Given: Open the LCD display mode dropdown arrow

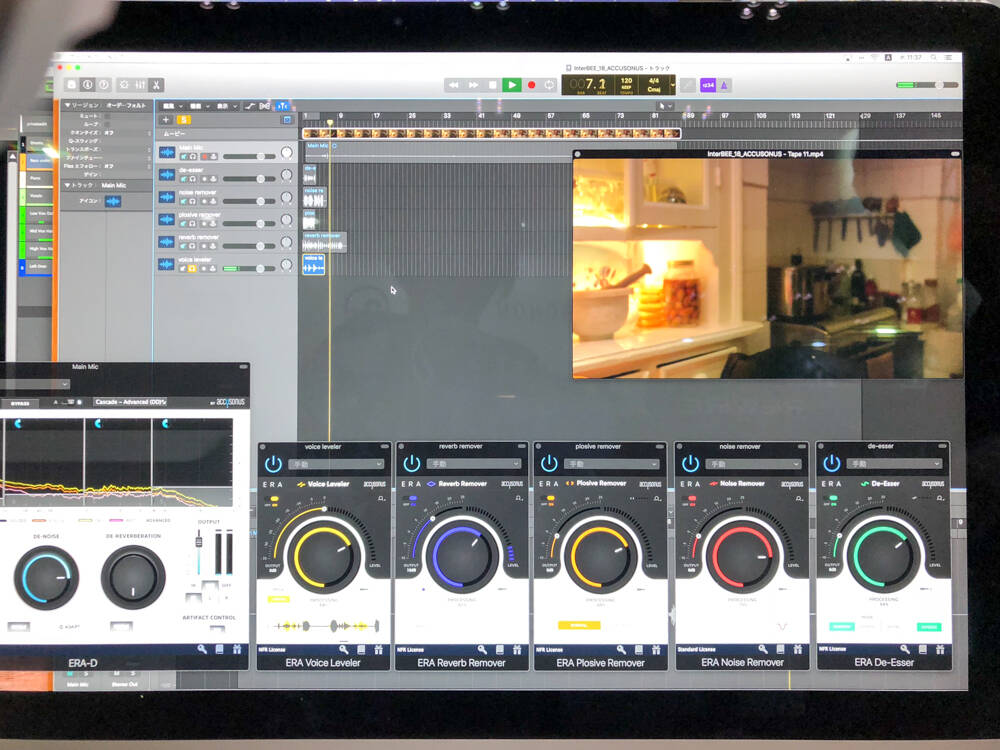Looking at the screenshot, I should (672, 85).
